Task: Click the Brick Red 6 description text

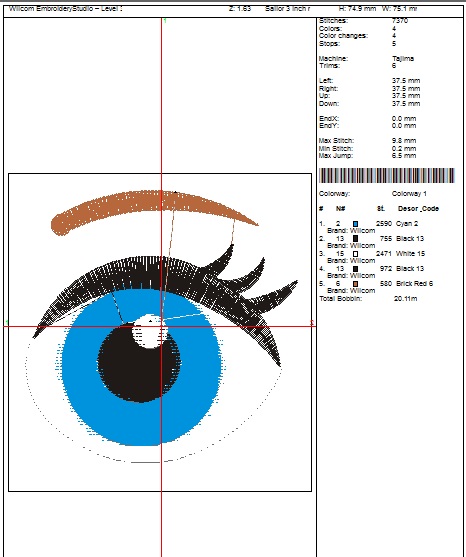Action: tap(414, 283)
